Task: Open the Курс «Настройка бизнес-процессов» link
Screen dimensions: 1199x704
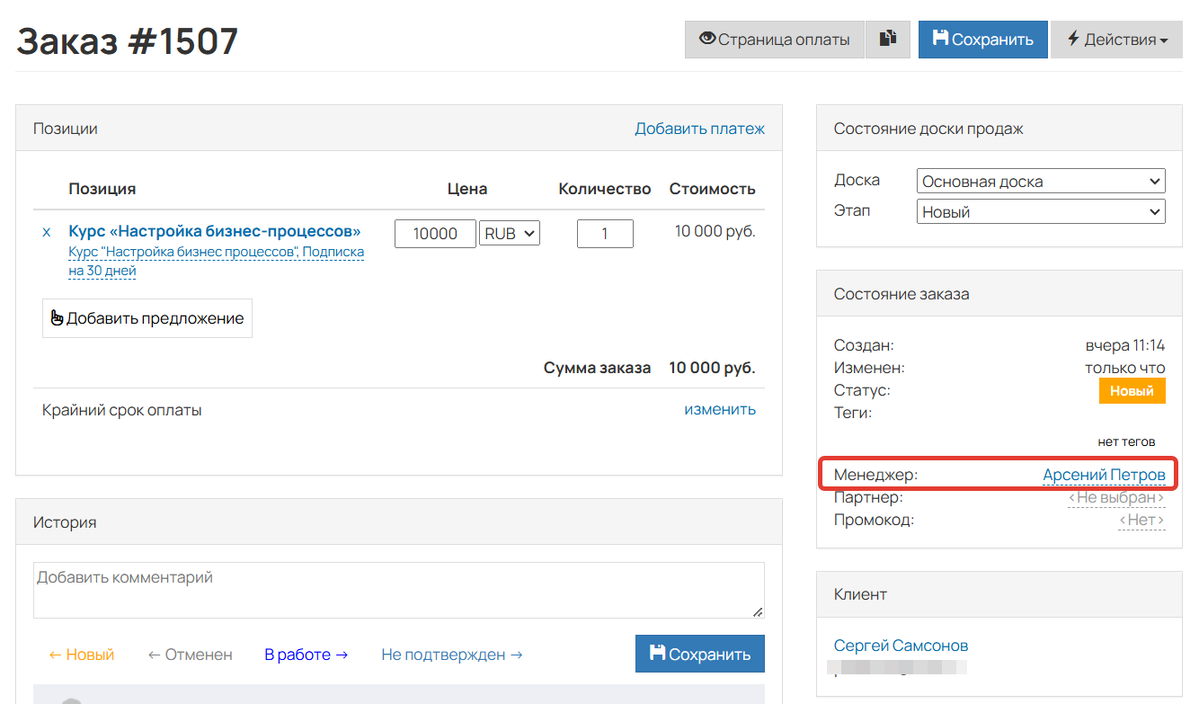Action: click(214, 231)
